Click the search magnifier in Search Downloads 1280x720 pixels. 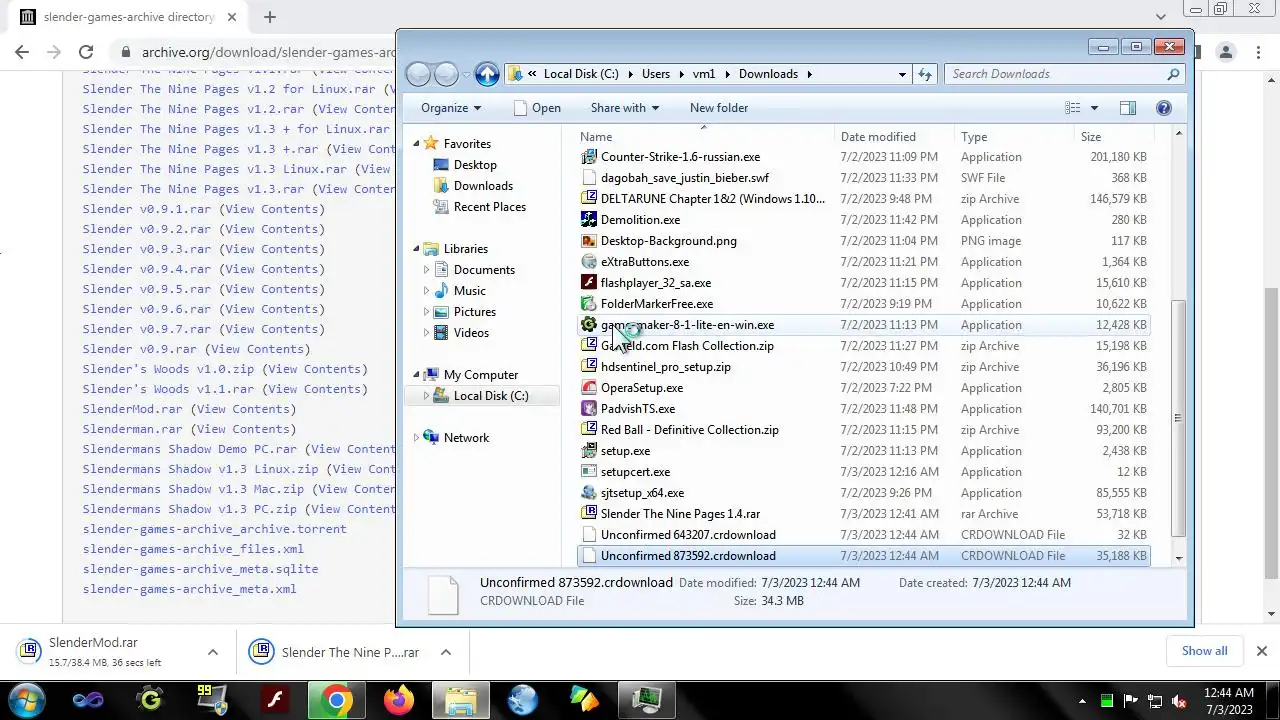(1173, 74)
